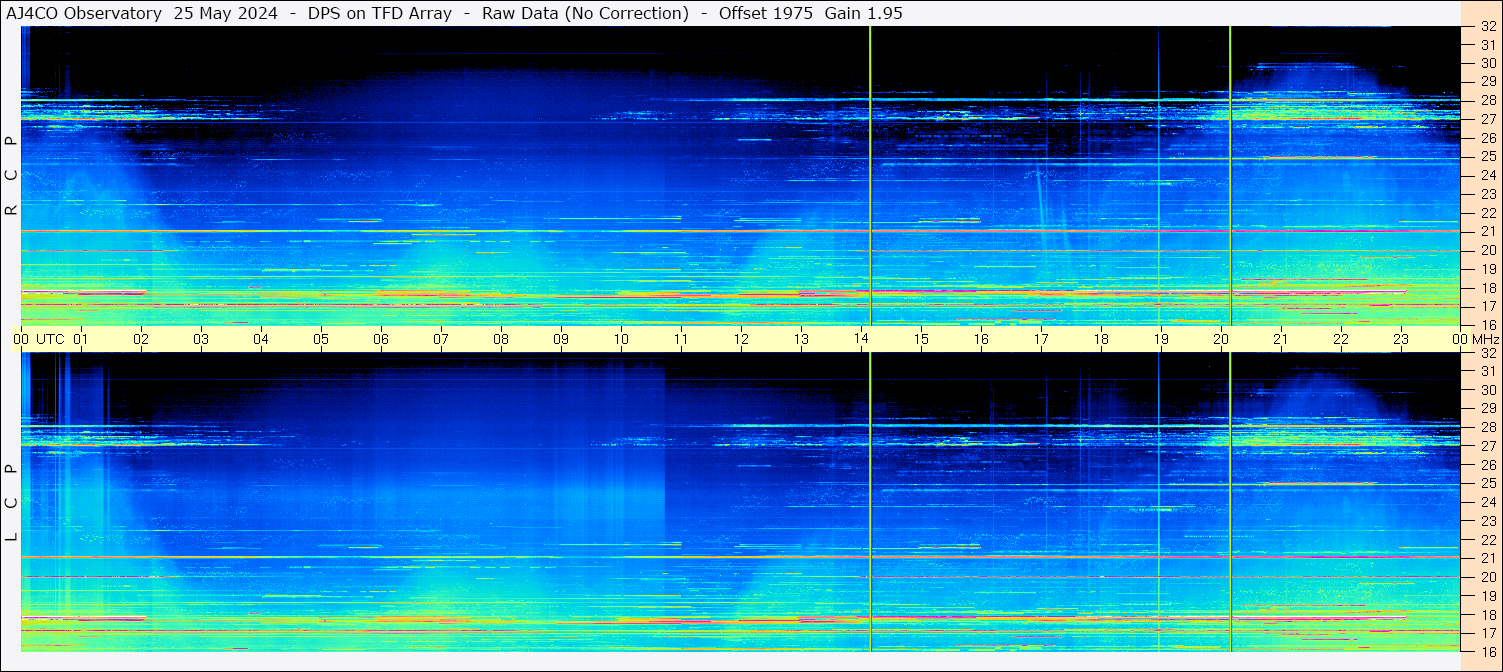Select the 08 hour tick on time axis
Viewport: 1503px width, 672px height.
[x=501, y=339]
